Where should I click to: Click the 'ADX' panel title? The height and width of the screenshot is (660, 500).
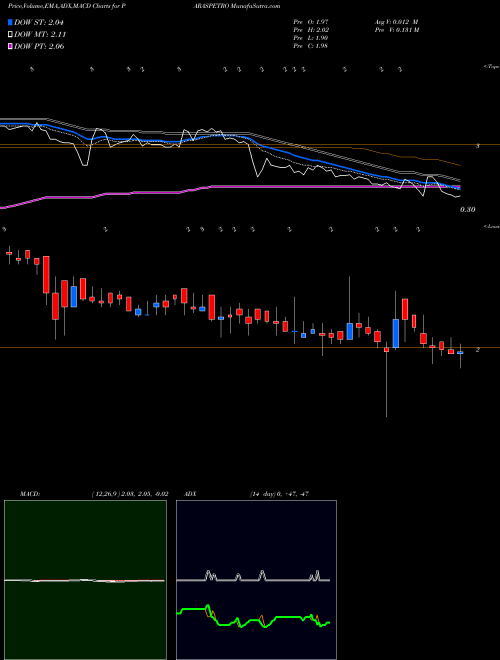pos(190,494)
